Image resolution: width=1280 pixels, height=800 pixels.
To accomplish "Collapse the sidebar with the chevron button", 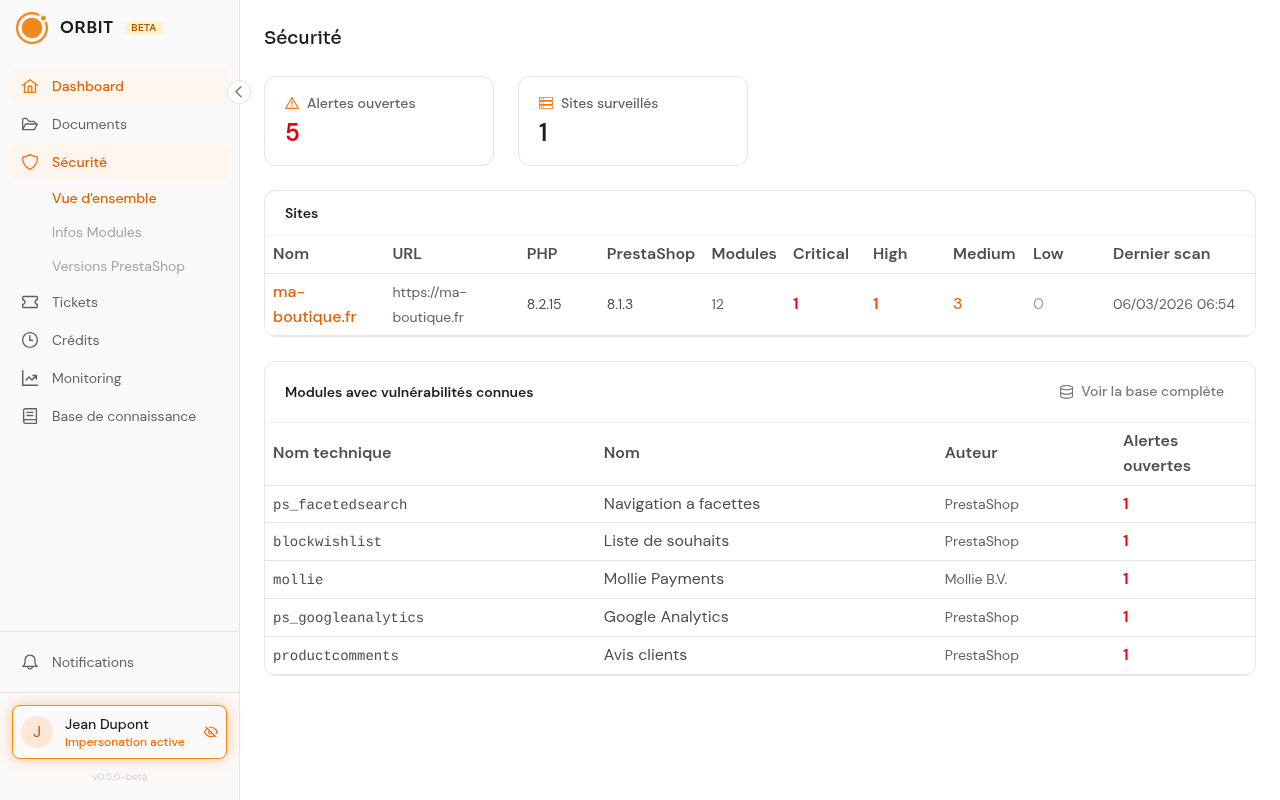I will (x=238, y=92).
